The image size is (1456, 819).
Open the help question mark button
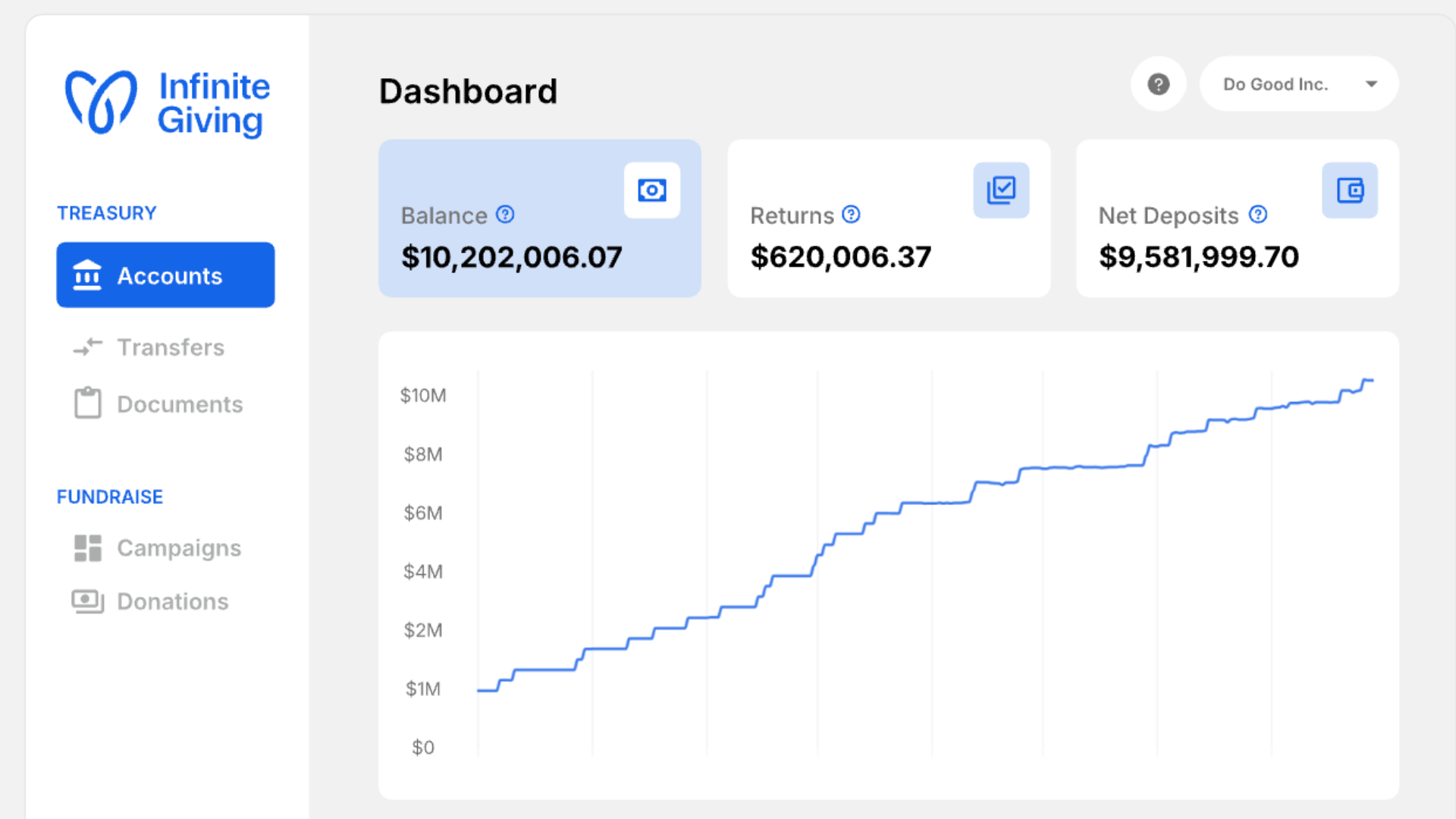1158,84
